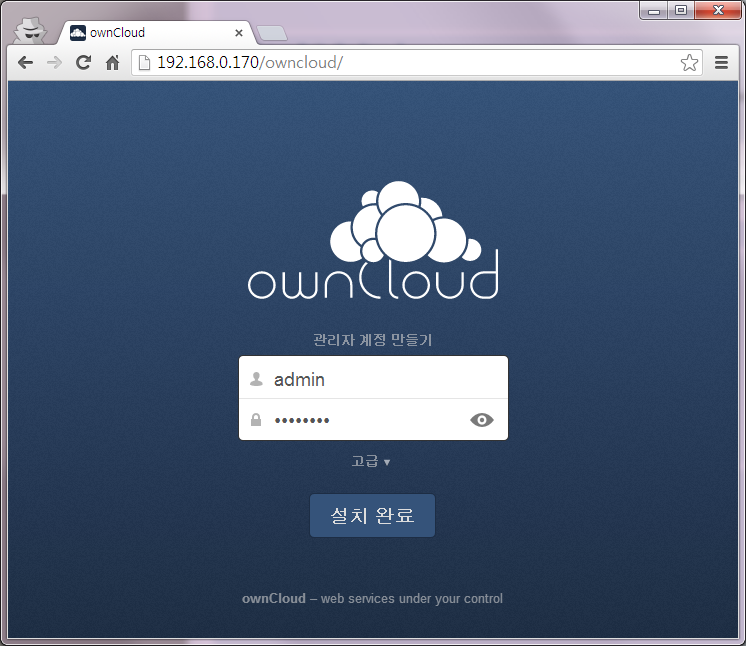
Task: Toggle password visibility with the eye icon
Action: click(482, 420)
